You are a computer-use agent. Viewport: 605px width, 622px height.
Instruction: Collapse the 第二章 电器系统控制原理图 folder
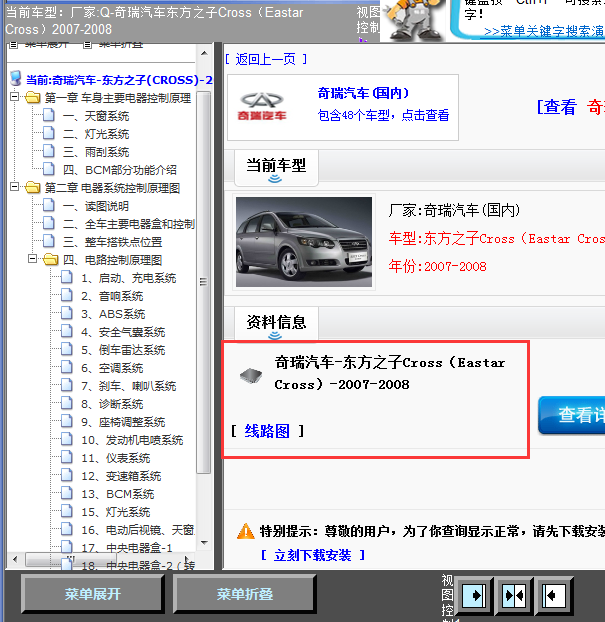click(x=14, y=186)
